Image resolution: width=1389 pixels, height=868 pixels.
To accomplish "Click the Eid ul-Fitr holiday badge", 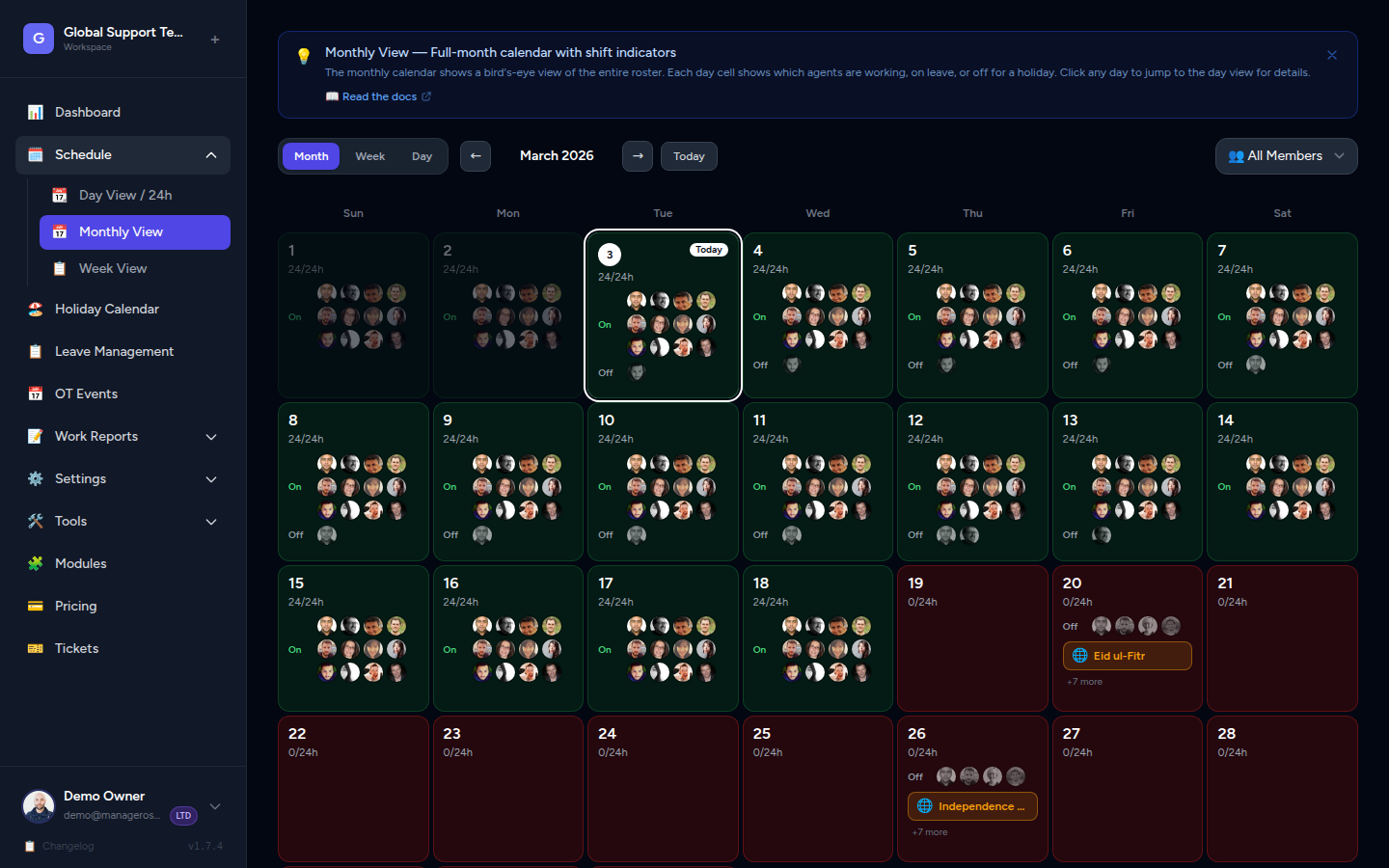I will point(1127,655).
